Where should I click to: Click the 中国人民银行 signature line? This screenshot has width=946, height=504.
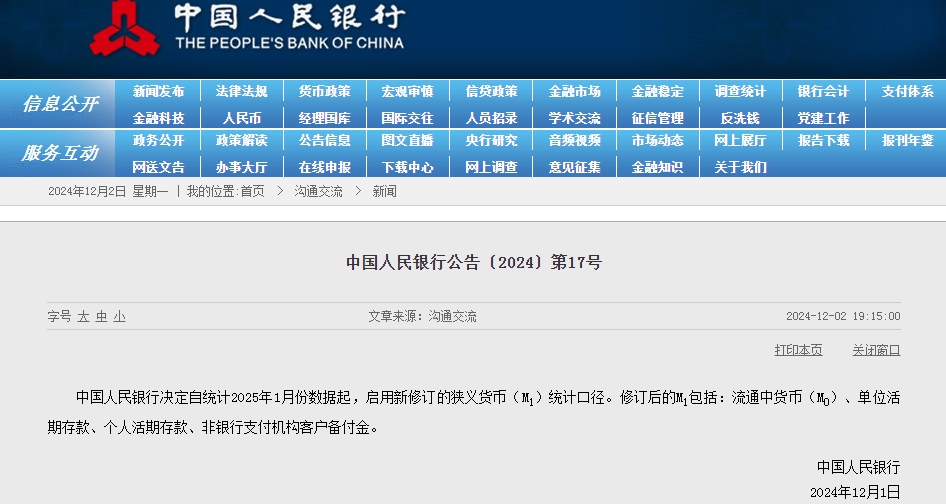pyautogui.click(x=859, y=467)
